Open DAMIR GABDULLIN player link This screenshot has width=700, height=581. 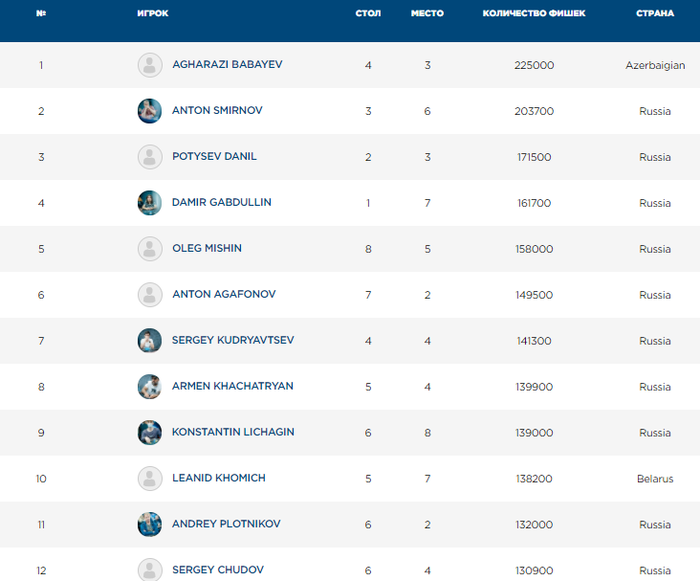point(221,203)
